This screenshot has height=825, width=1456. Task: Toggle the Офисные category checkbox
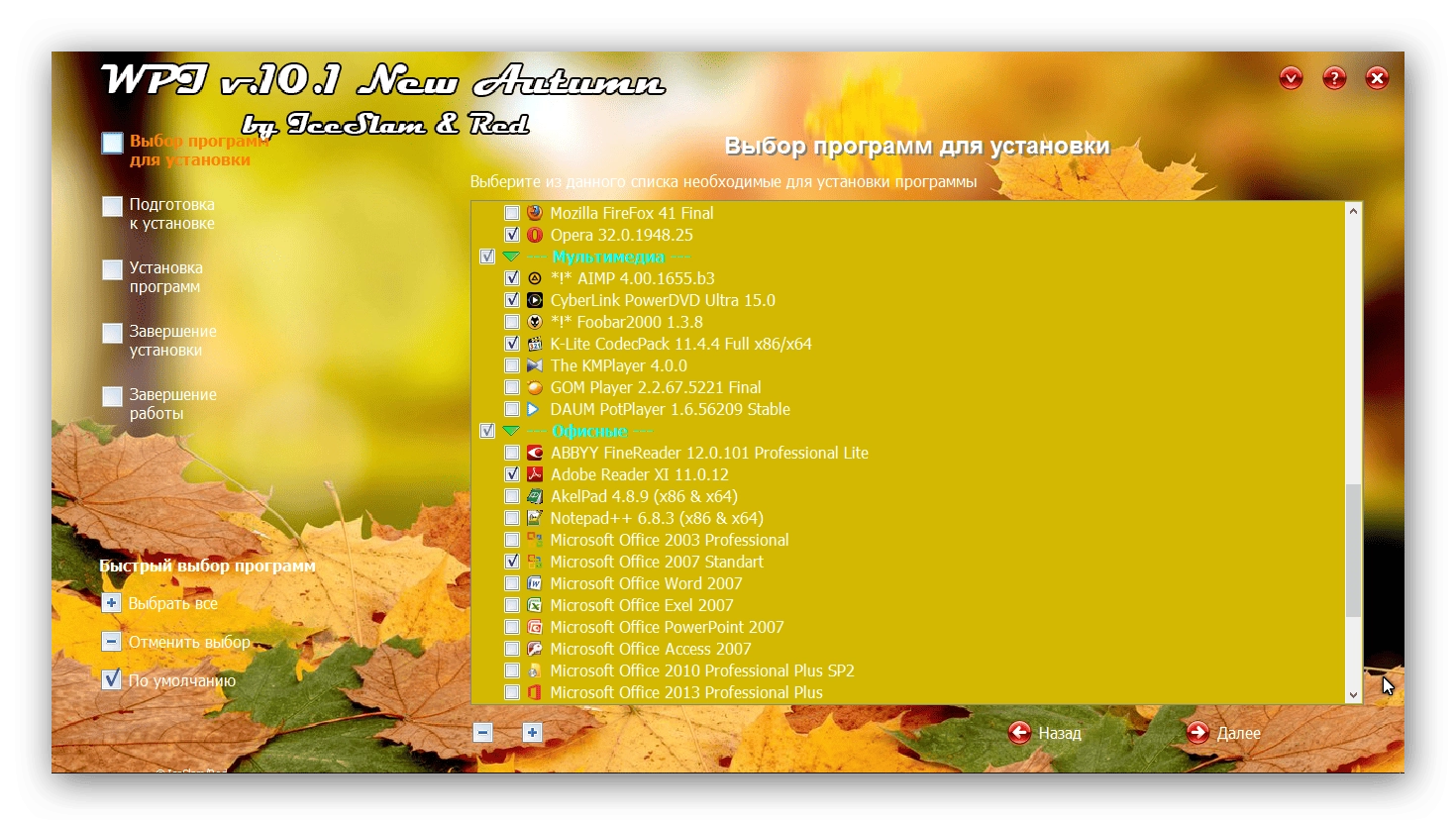click(487, 431)
